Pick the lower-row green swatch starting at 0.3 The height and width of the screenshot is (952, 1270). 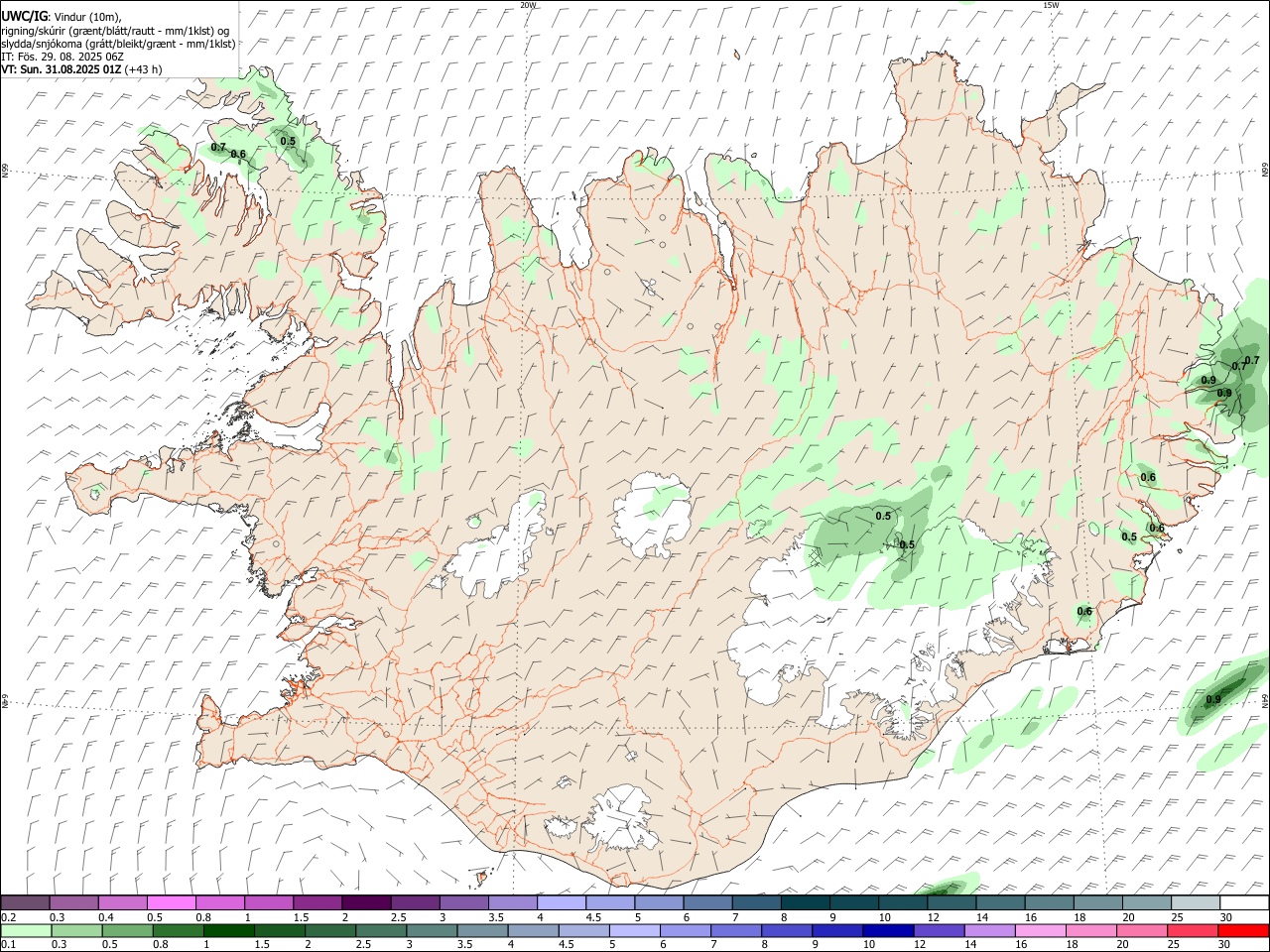coord(76,930)
